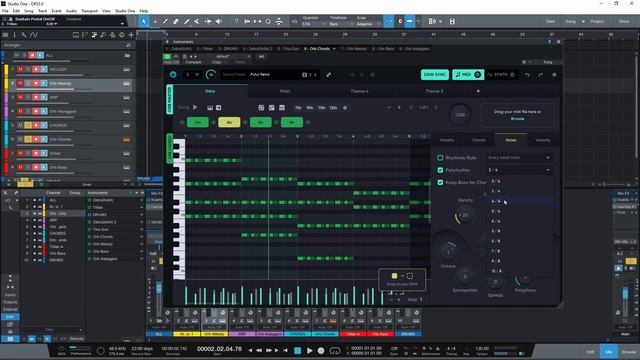Click the undo arrow in Orb plugin
Viewport: 640px width, 360px height.
pyautogui.click(x=527, y=75)
